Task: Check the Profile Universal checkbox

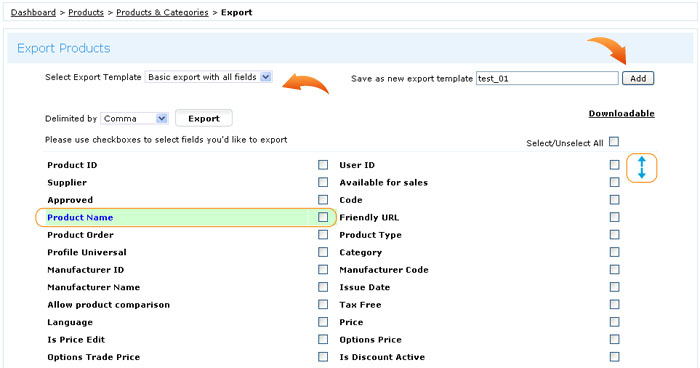Action: (x=323, y=252)
